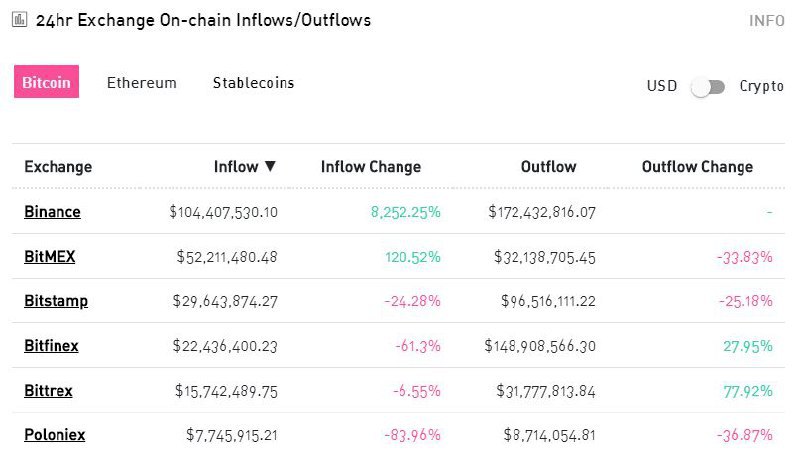This screenshot has width=800, height=471.
Task: Click the Crypto label next to the switch
Action: [x=762, y=87]
